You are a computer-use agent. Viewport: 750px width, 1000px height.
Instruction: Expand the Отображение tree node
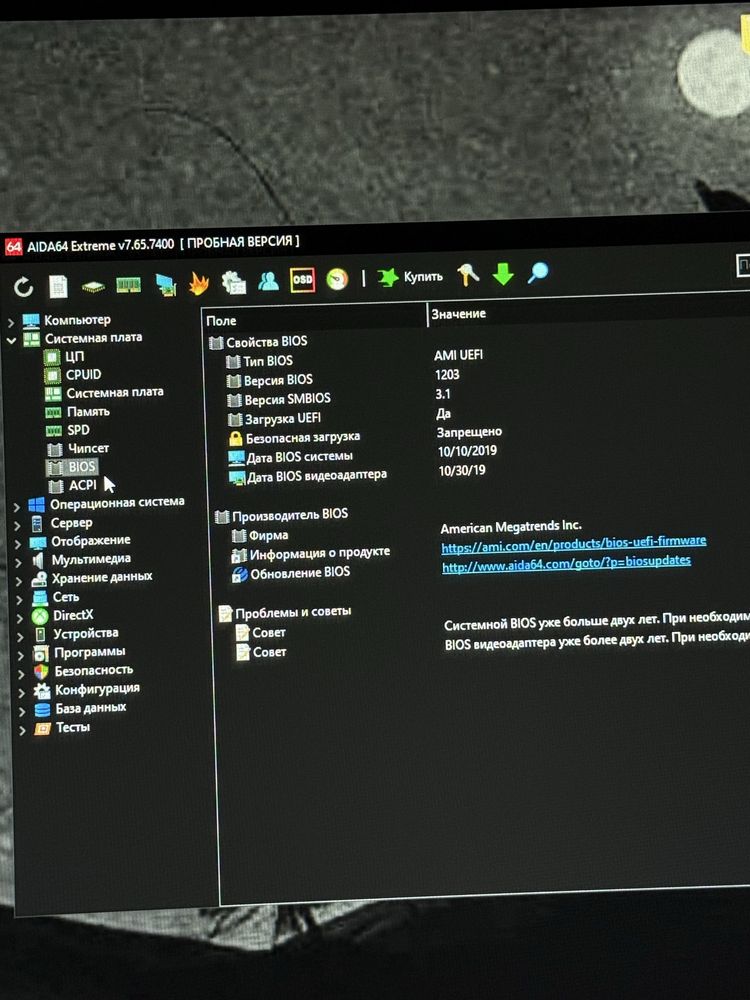pos(18,543)
